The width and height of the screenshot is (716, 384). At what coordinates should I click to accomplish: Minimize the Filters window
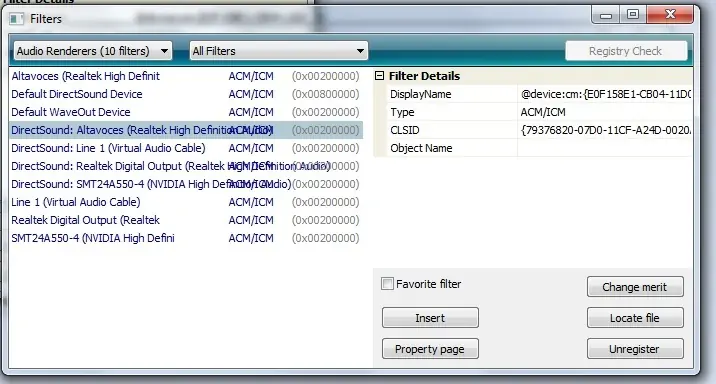606,16
